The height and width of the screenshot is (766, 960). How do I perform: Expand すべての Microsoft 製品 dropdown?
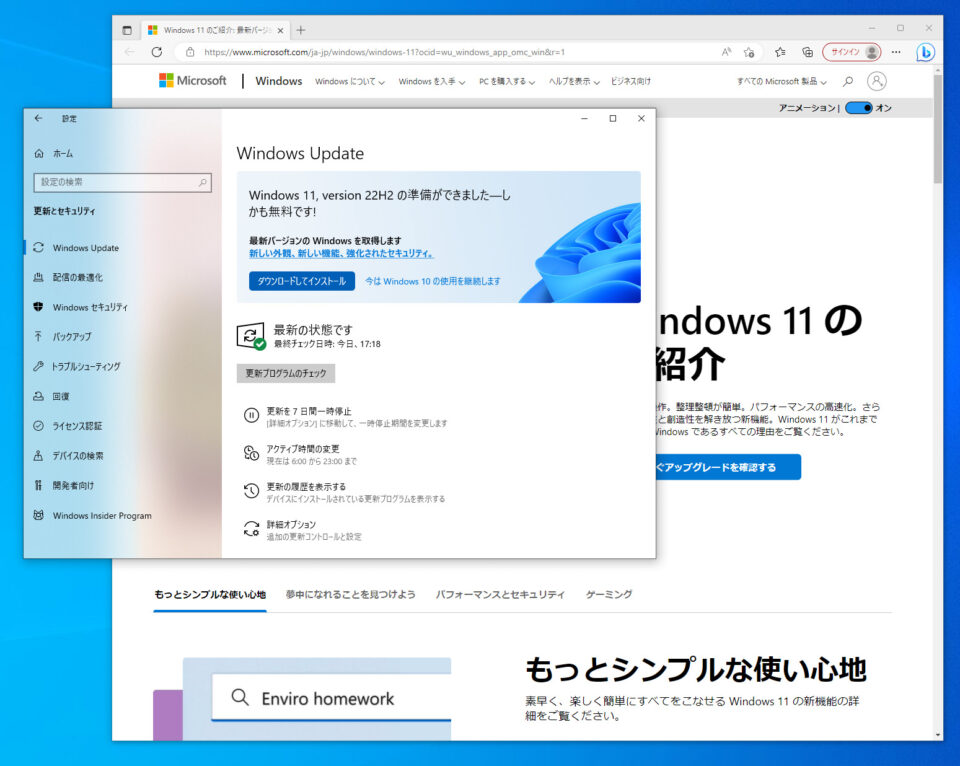782,81
